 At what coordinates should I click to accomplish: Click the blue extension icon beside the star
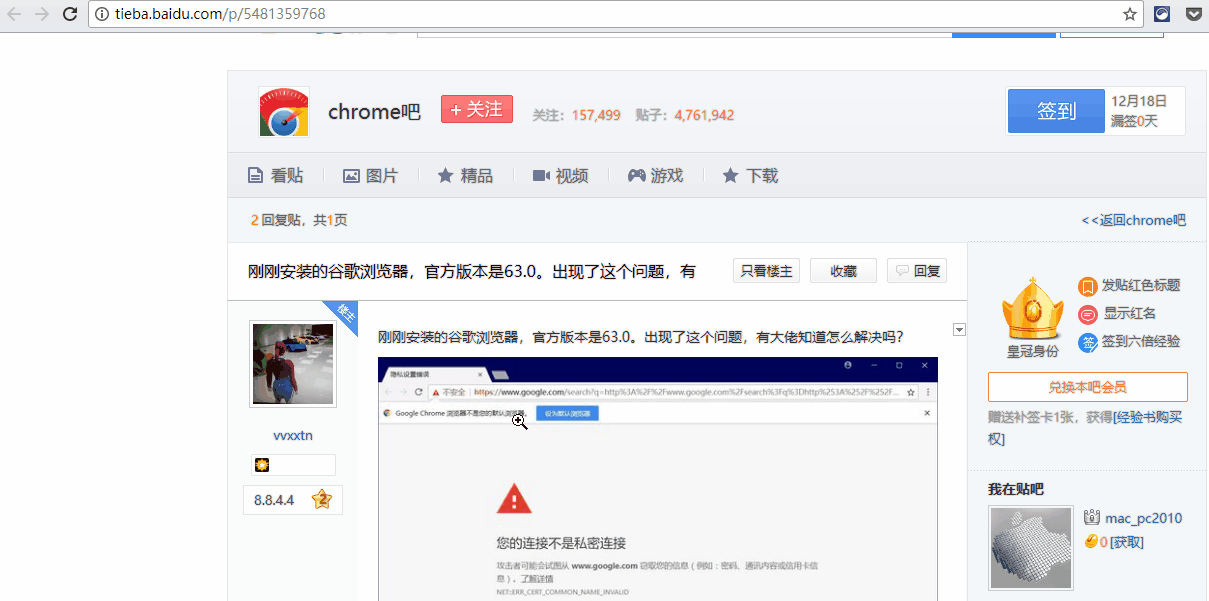pyautogui.click(x=1162, y=14)
